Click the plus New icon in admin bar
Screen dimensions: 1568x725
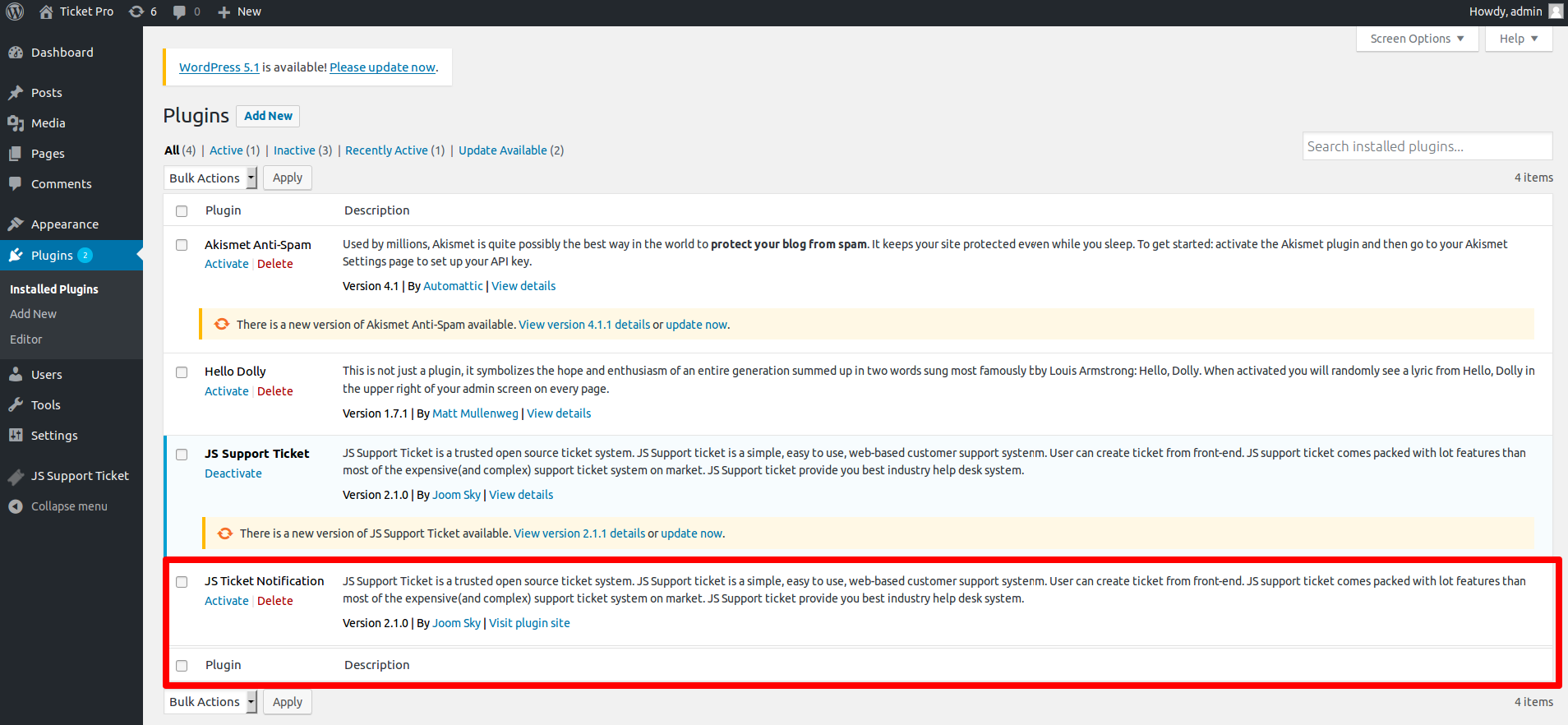(224, 12)
